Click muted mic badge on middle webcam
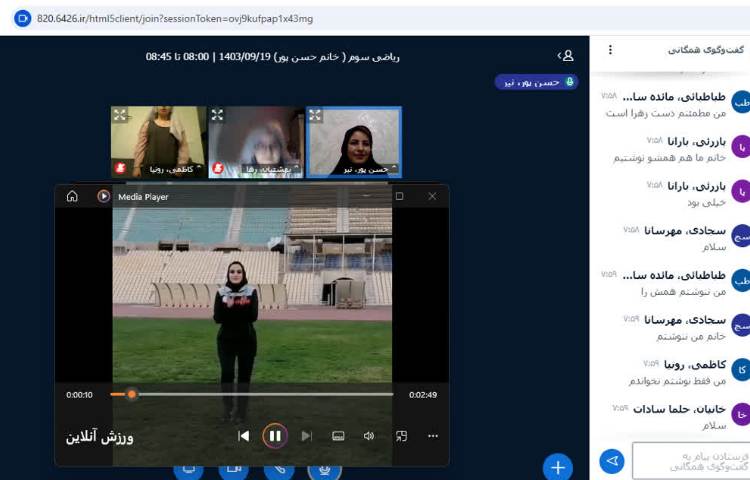Image resolution: width=750 pixels, height=480 pixels. 218,168
